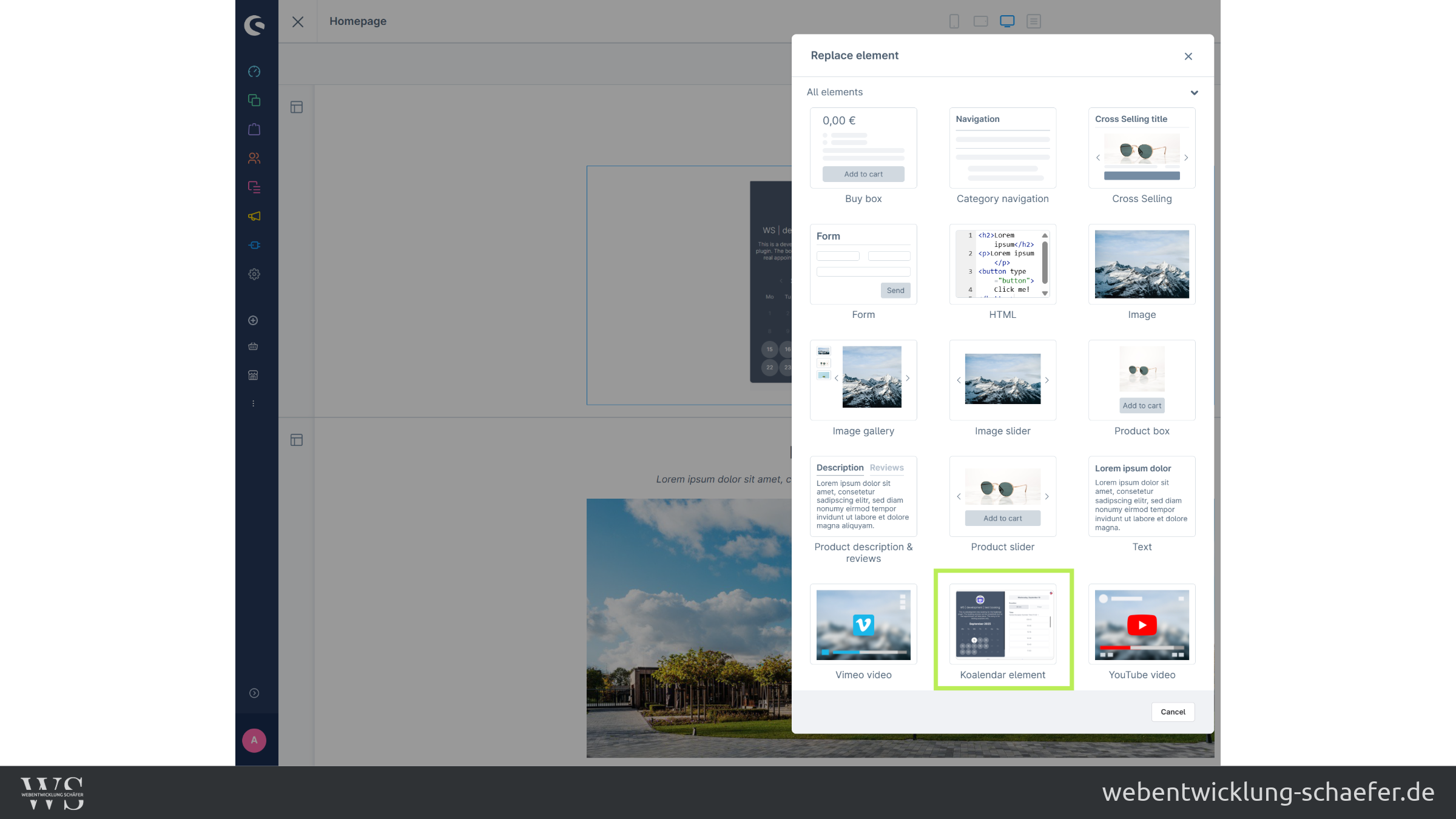Image resolution: width=1456 pixels, height=819 pixels.
Task: Pick the HTML element
Action: pos(1002,264)
